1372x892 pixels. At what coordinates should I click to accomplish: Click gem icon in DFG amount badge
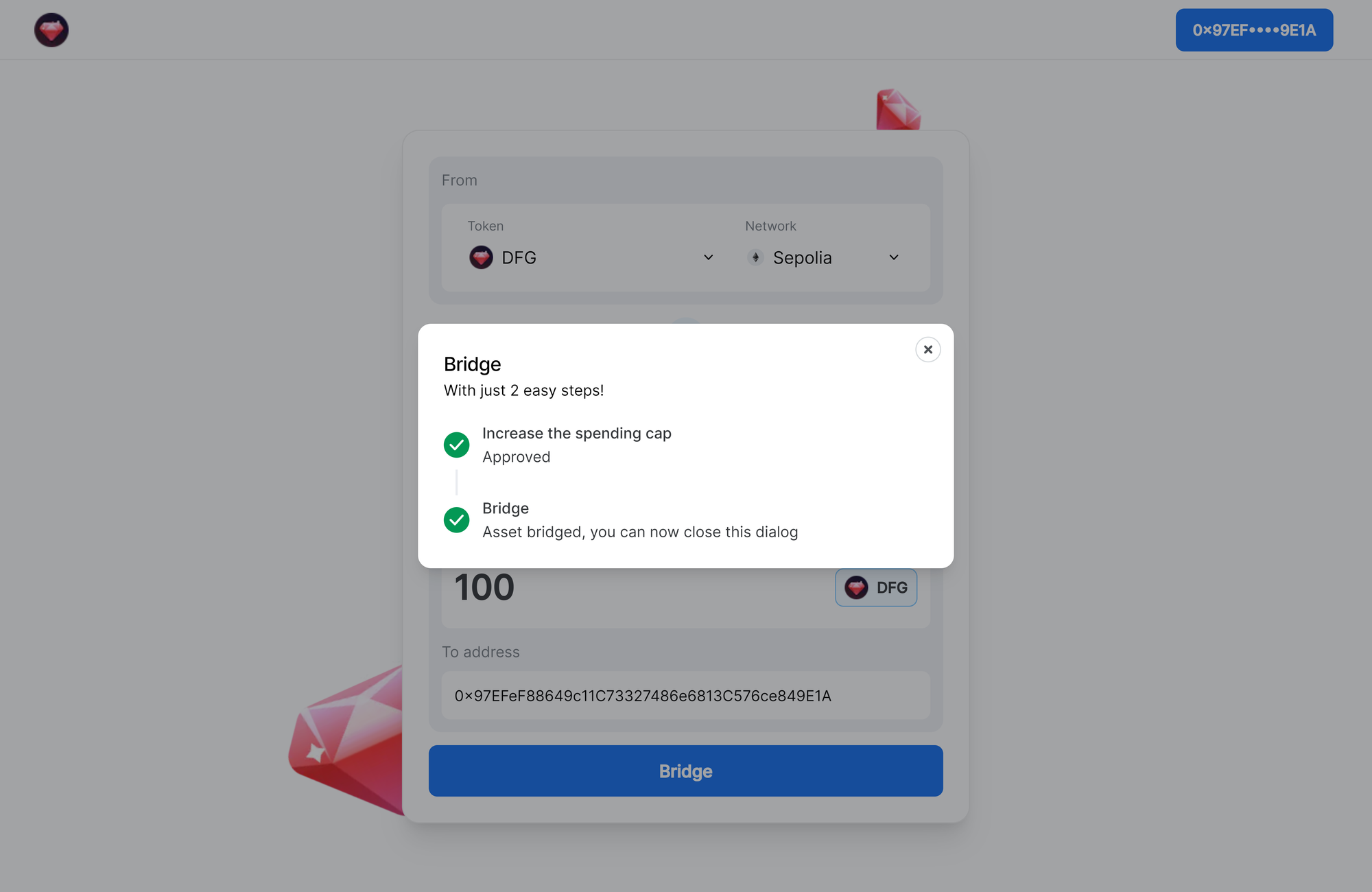click(856, 587)
